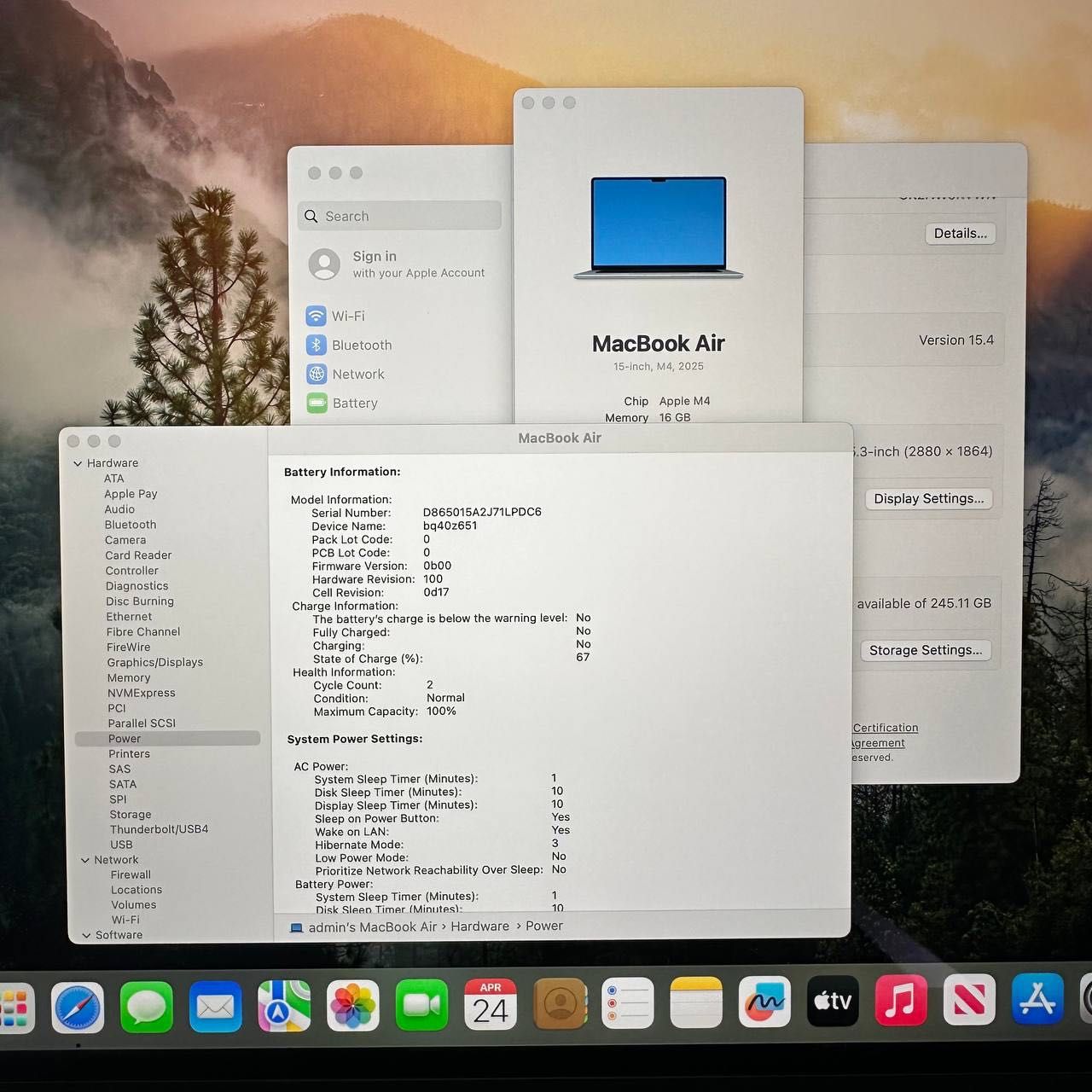Select Volumes under Network section
The height and width of the screenshot is (1092, 1092).
tap(133, 905)
